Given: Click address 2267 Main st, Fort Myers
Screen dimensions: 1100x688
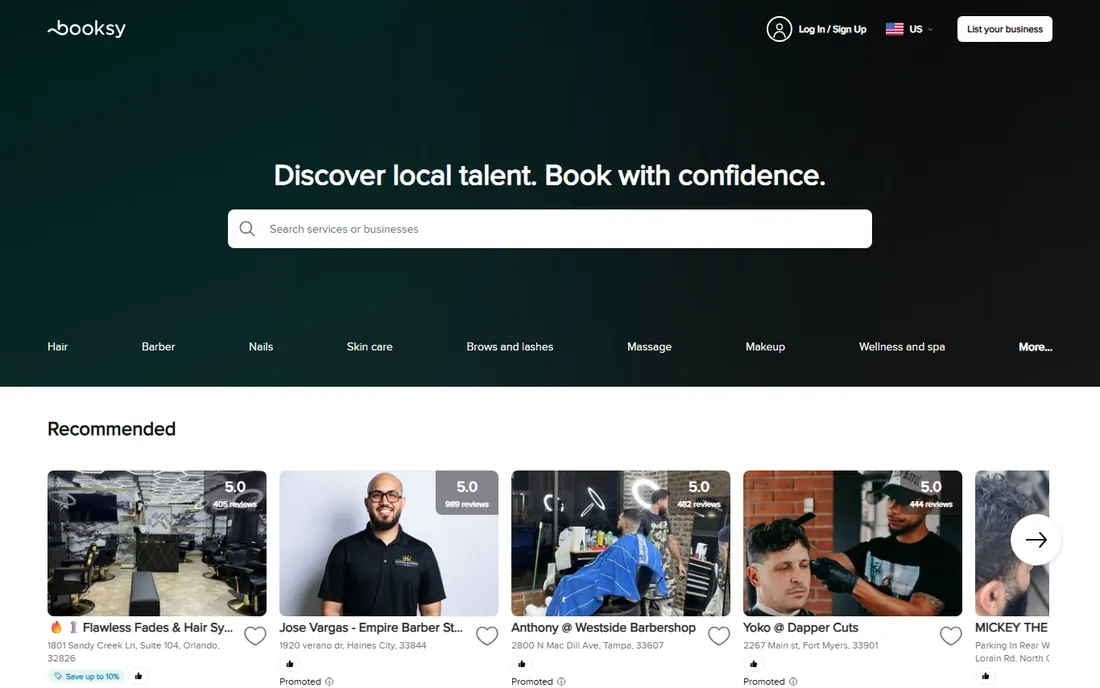Looking at the screenshot, I should click(x=811, y=645).
